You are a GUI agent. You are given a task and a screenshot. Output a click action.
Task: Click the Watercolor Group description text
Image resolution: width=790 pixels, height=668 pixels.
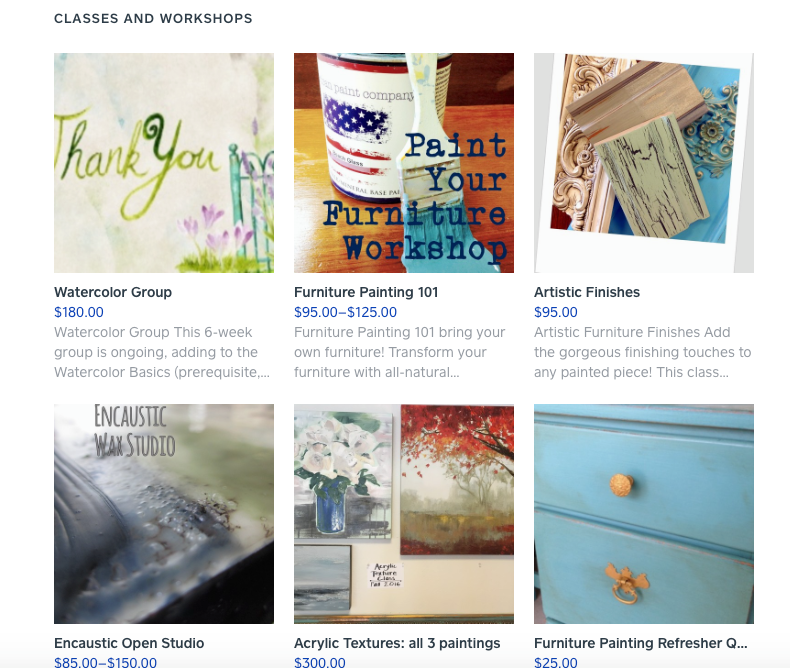pos(162,352)
